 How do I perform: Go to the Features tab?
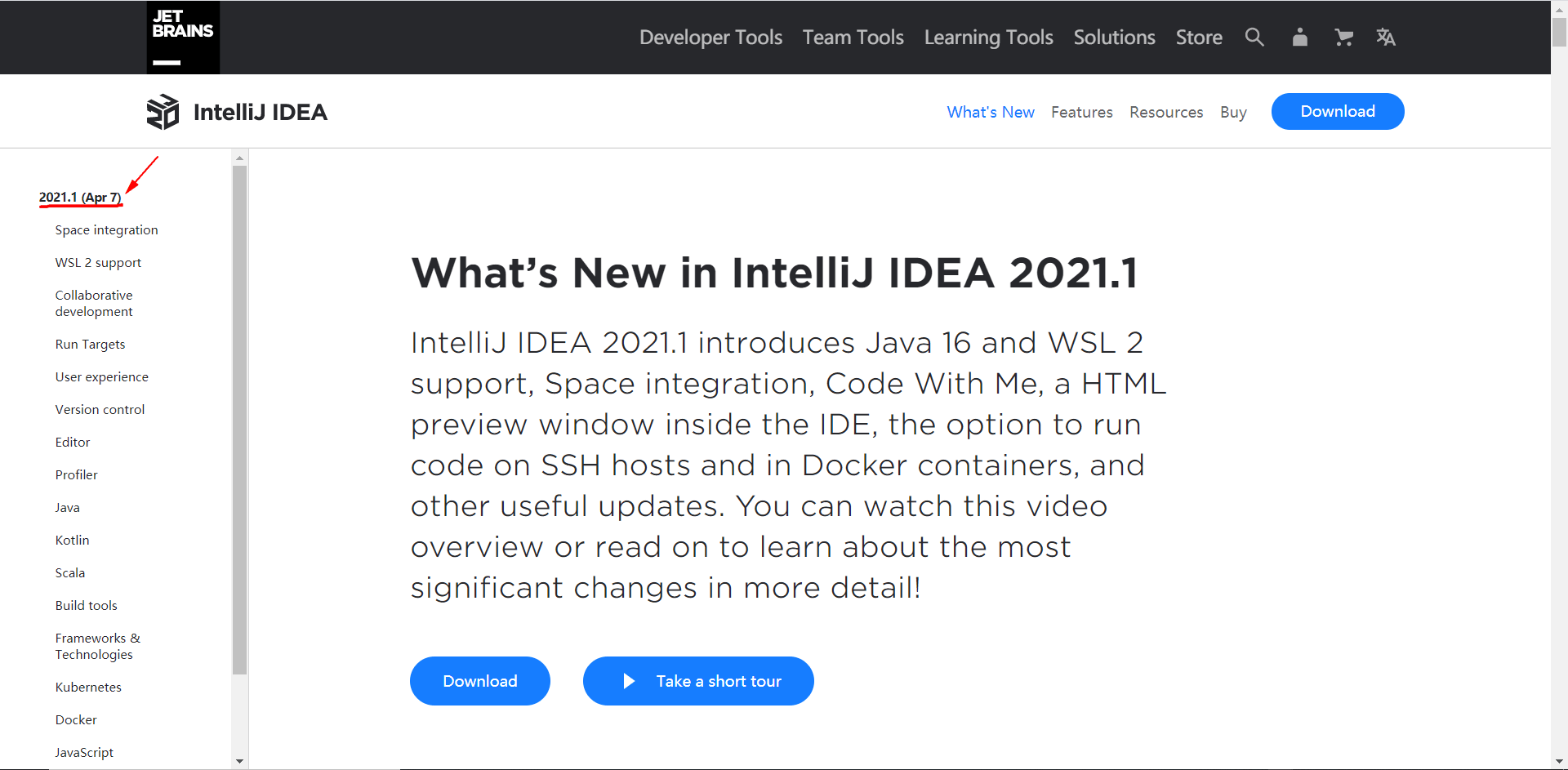pyautogui.click(x=1081, y=112)
